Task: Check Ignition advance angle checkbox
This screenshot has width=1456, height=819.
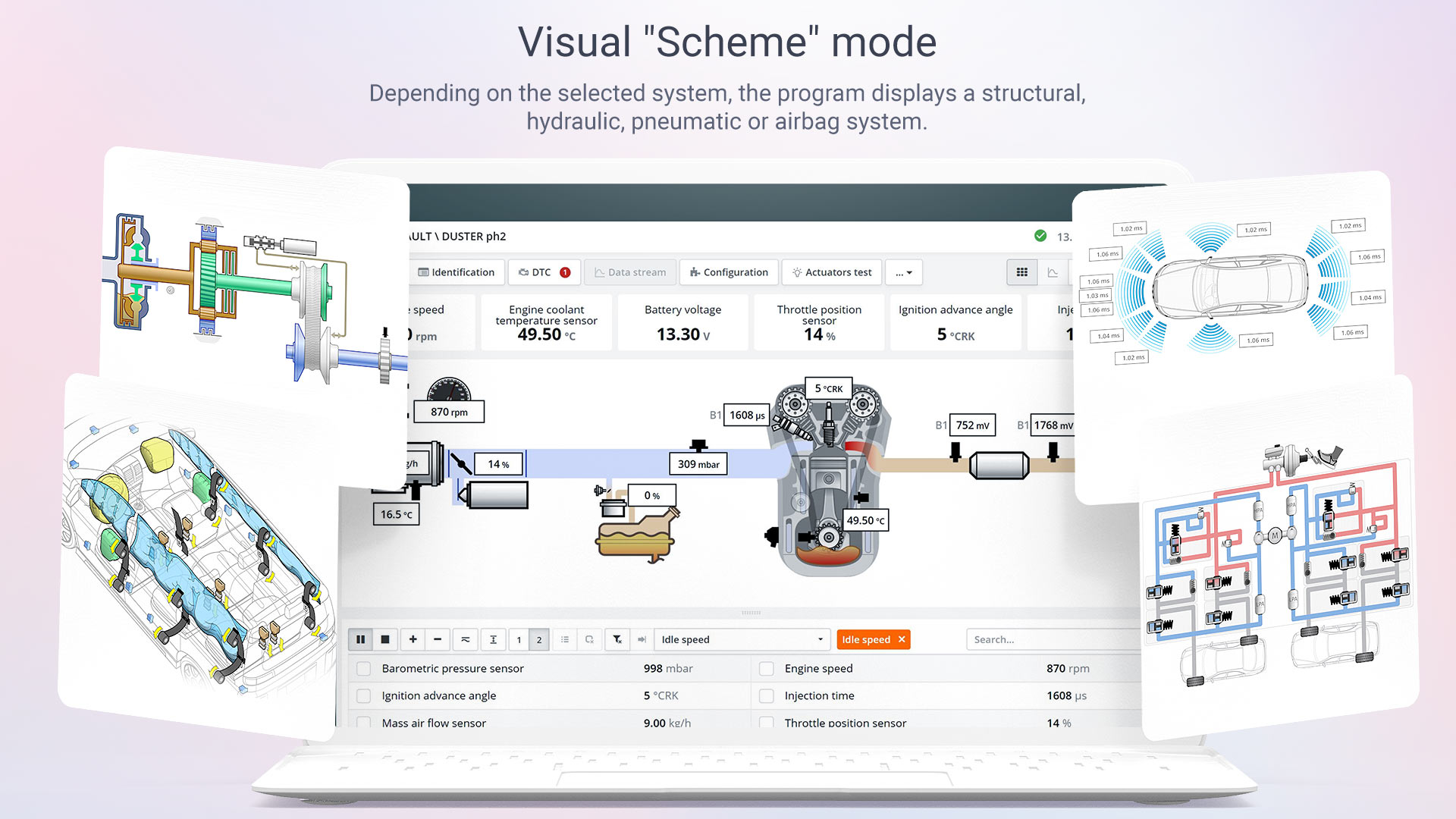Action: point(364,695)
